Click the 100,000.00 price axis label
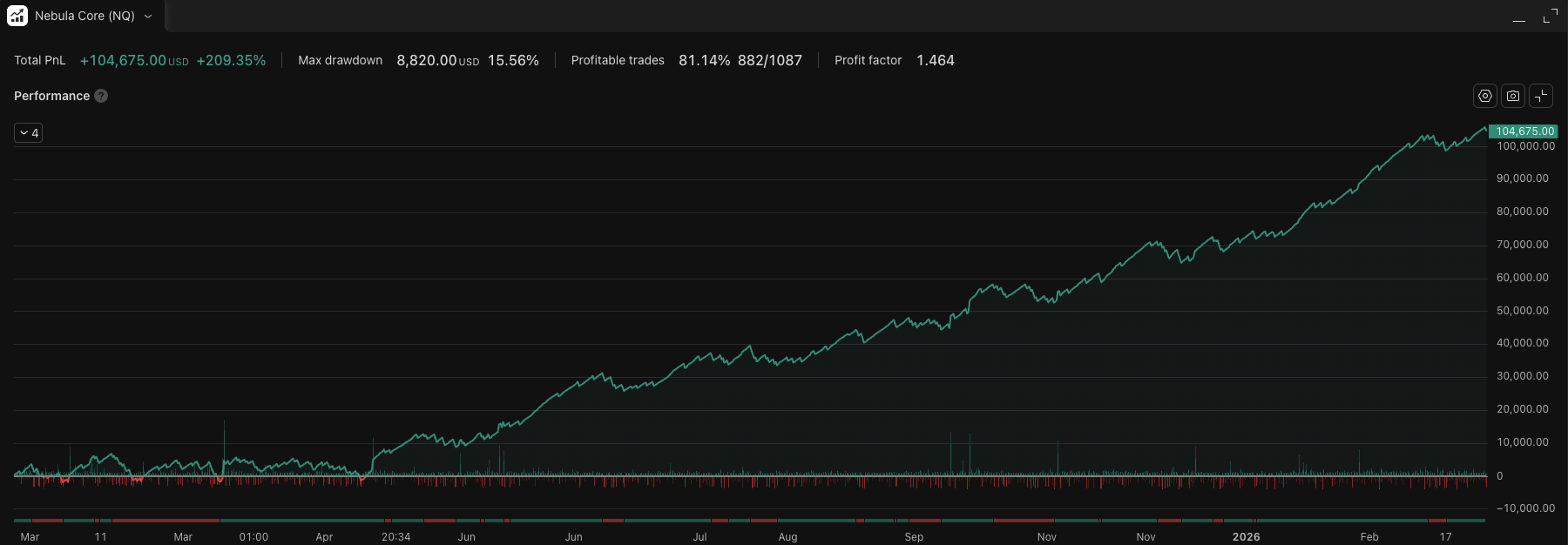Viewport: 1568px width, 545px height. point(1525,146)
